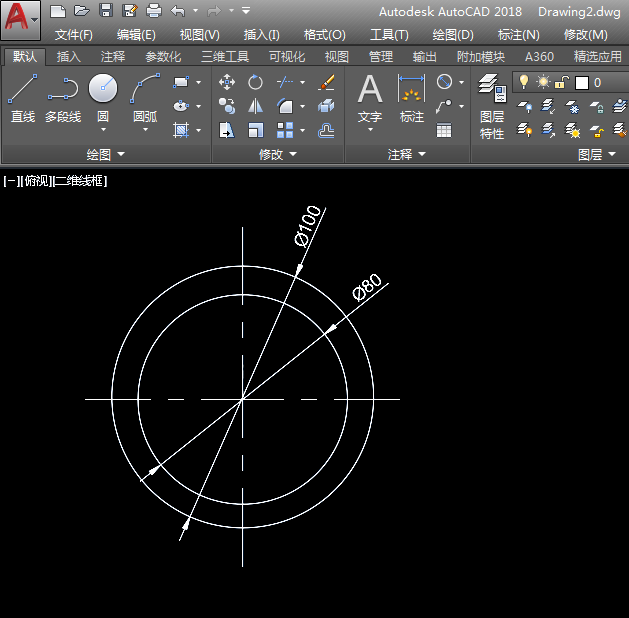Screen dimensions: 629x618
Task: Choose the Move tool in Modify panel
Action: pyautogui.click(x=227, y=82)
